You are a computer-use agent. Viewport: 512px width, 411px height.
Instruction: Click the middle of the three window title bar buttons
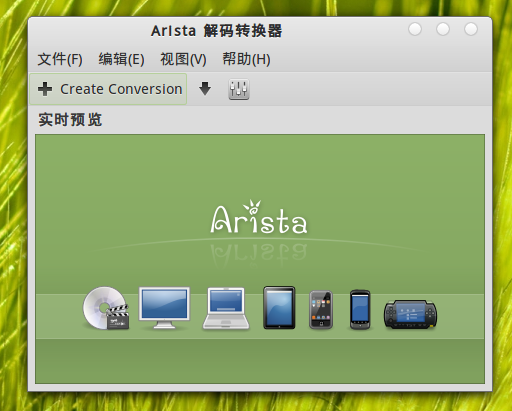point(443,29)
